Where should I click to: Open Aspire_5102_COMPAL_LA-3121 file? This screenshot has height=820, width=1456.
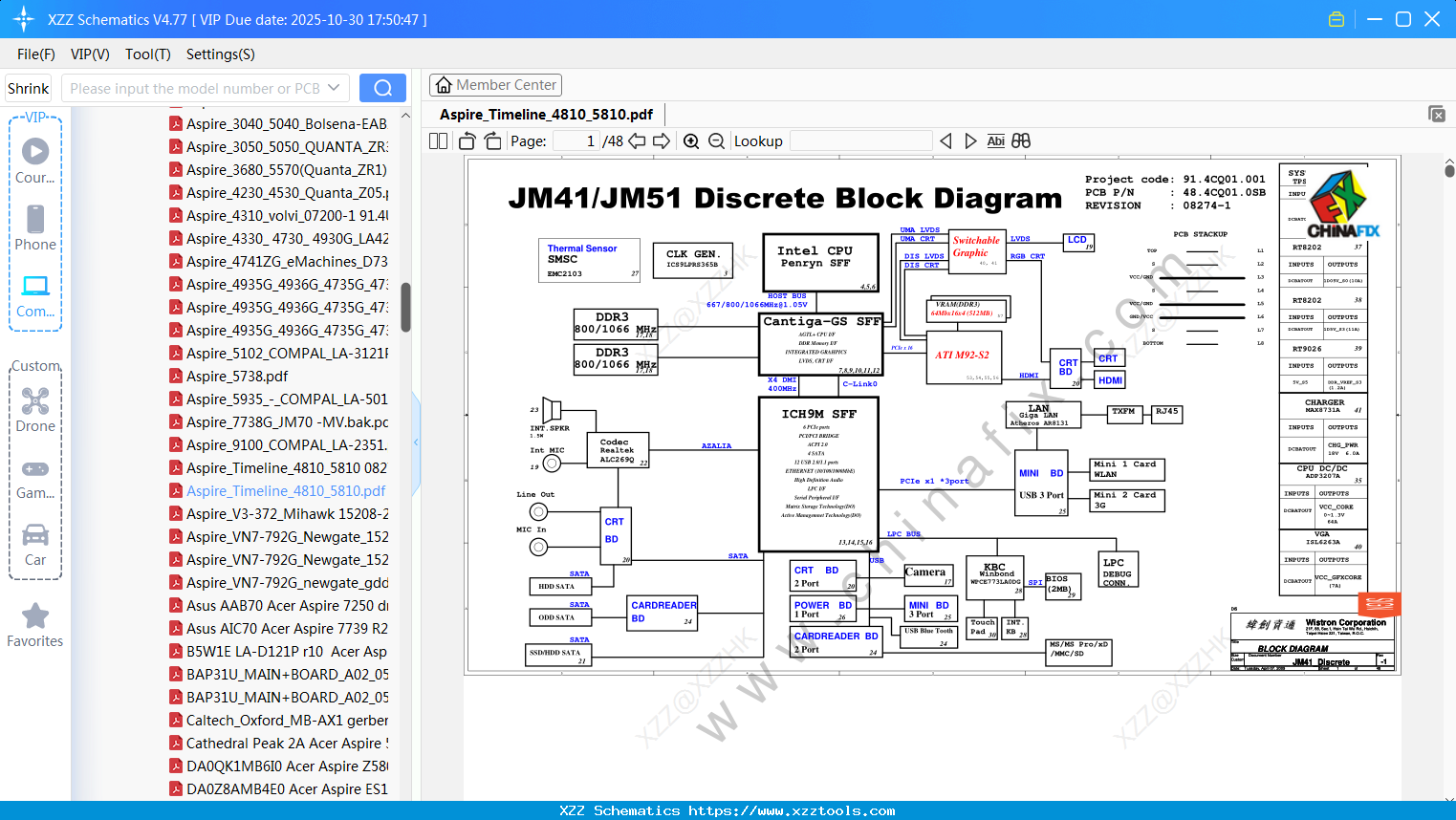click(x=287, y=353)
